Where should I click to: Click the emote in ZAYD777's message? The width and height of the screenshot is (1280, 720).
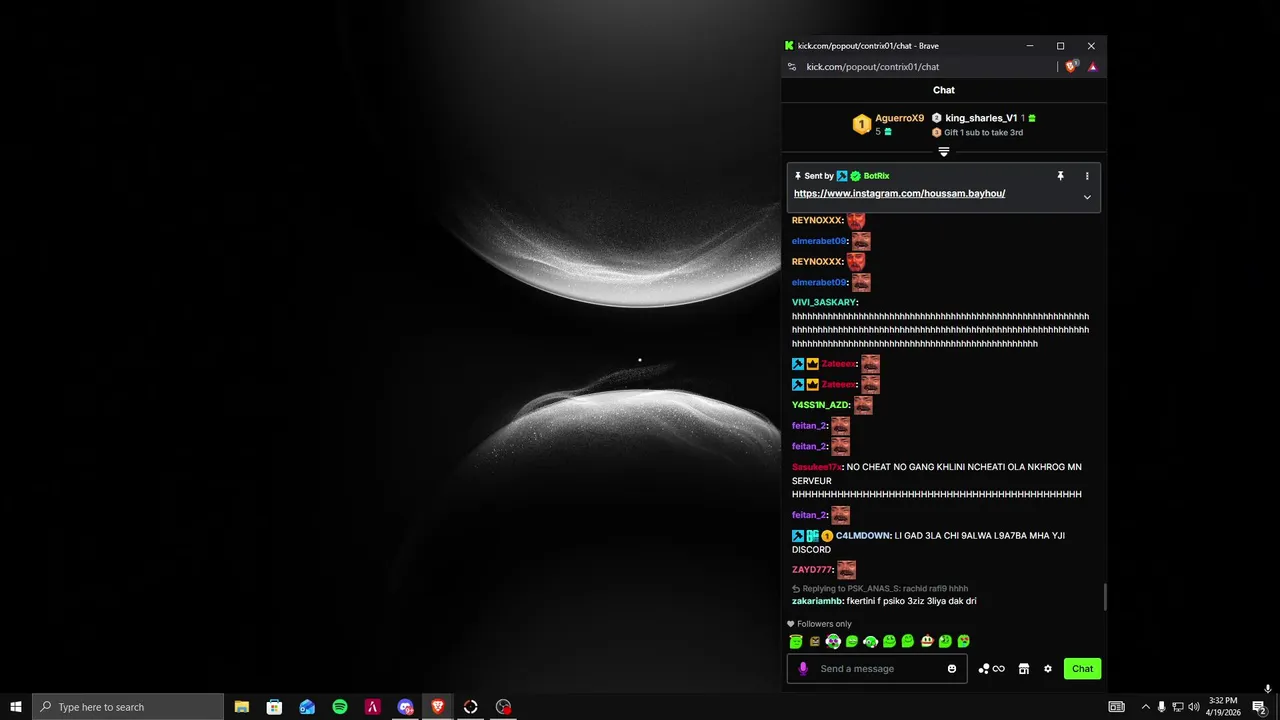click(x=847, y=570)
